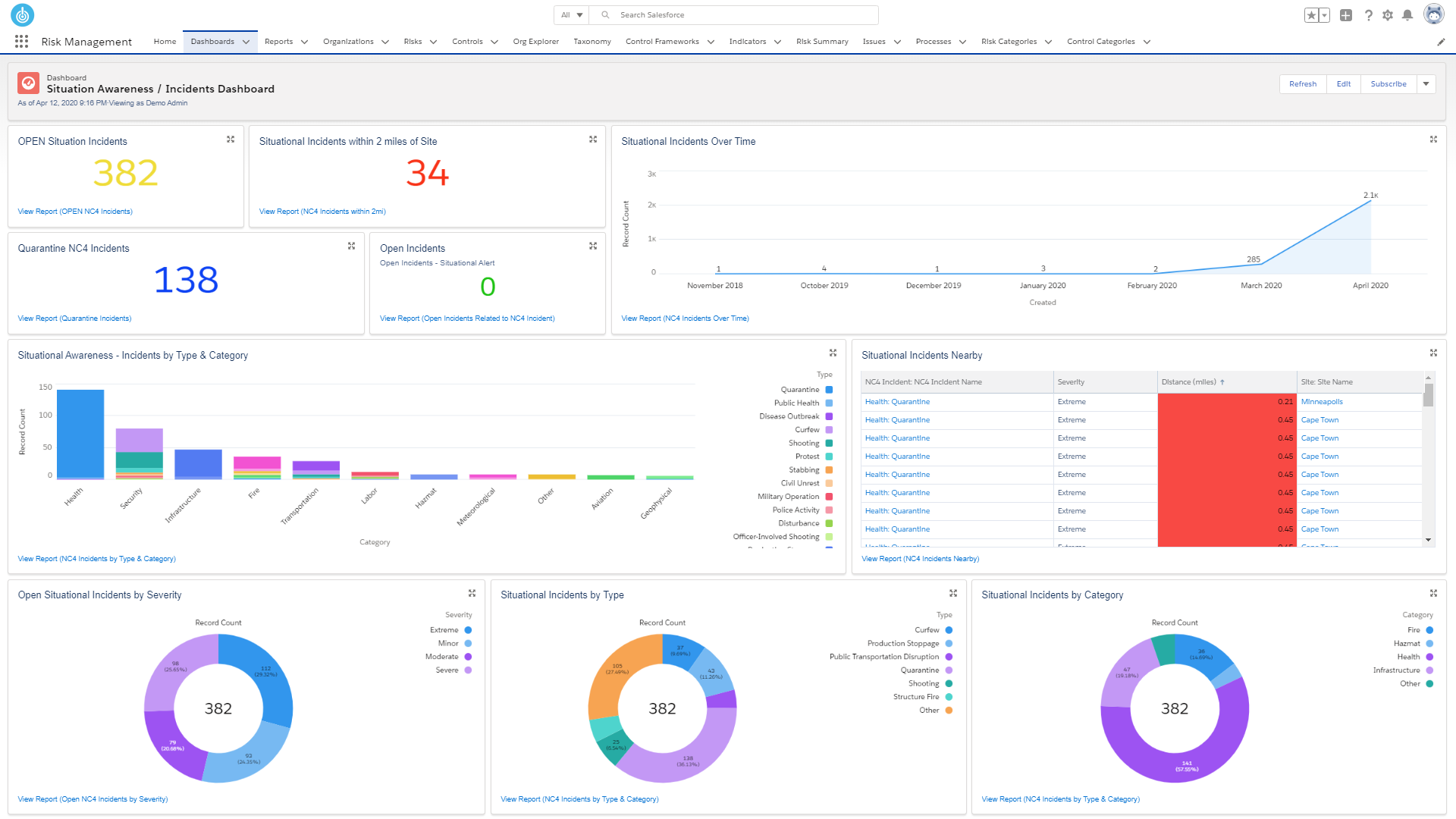
Task: Switch to the Taxonomy tab
Action: tap(592, 42)
